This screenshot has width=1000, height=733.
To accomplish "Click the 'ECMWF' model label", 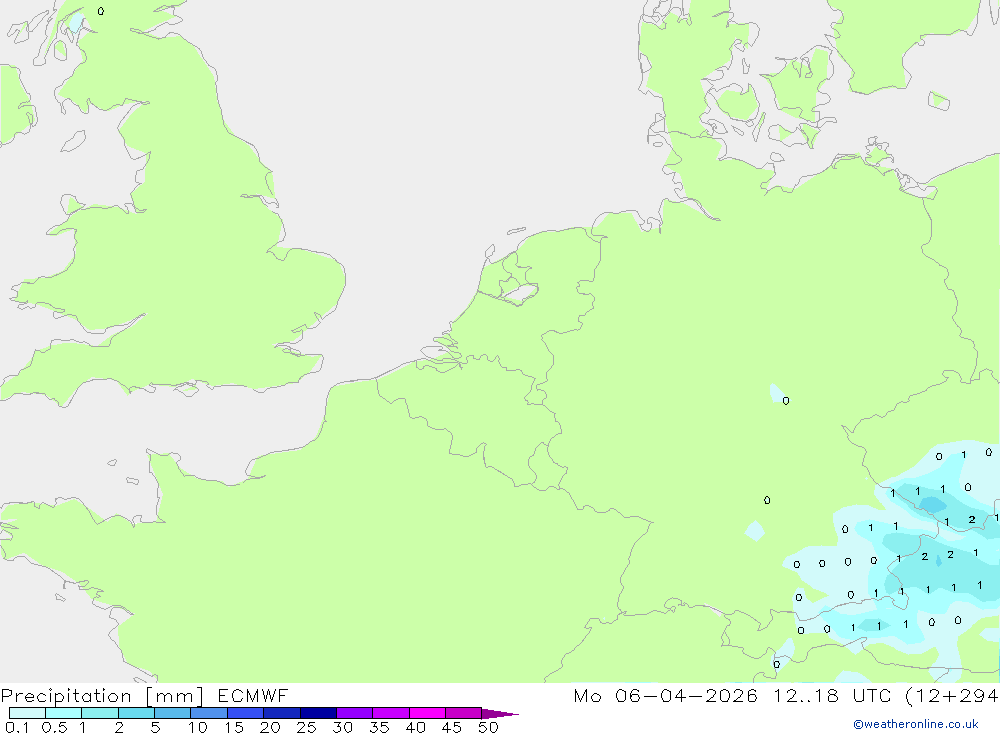I will click(x=253, y=695).
